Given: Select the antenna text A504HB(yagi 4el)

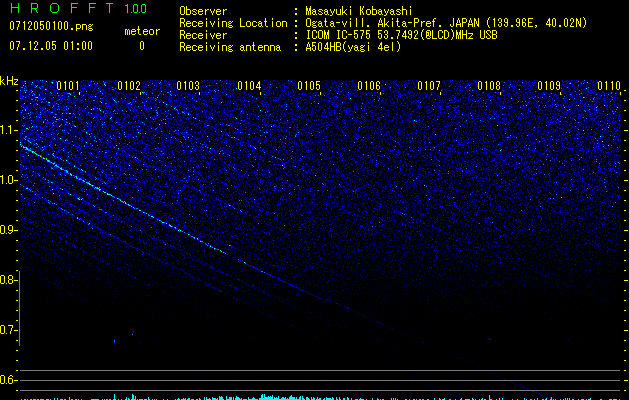Looking at the screenshot, I should [x=353, y=47].
